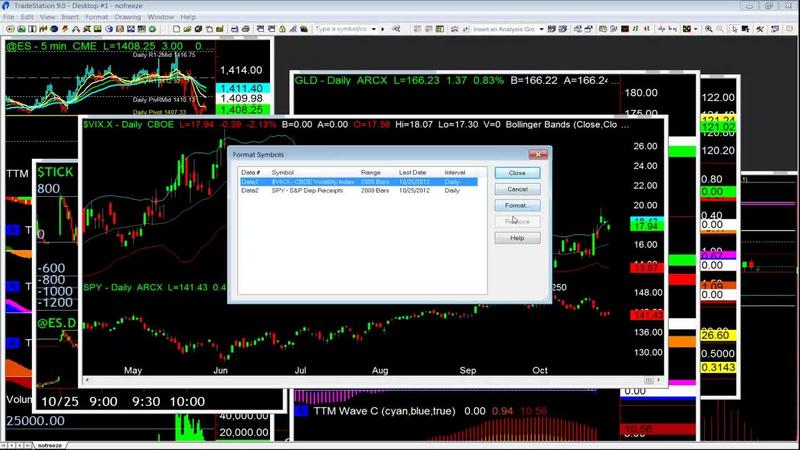Image resolution: width=800 pixels, height=450 pixels.
Task: Open the Help menu
Action: point(188,17)
